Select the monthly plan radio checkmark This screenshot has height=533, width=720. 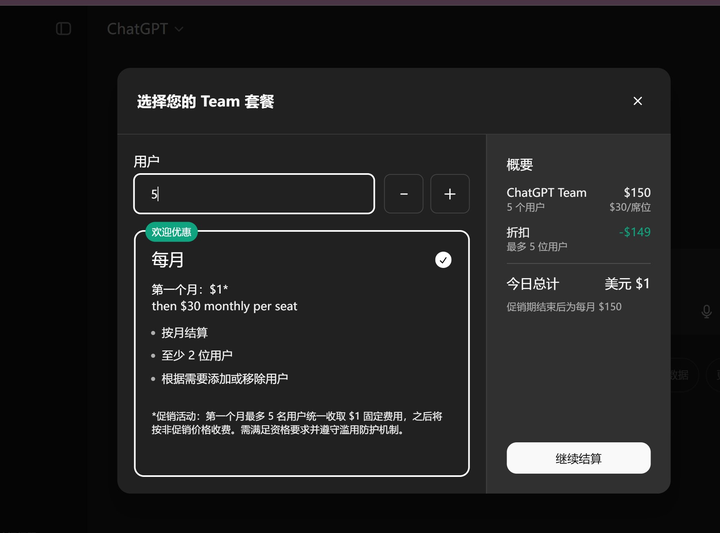tap(443, 260)
